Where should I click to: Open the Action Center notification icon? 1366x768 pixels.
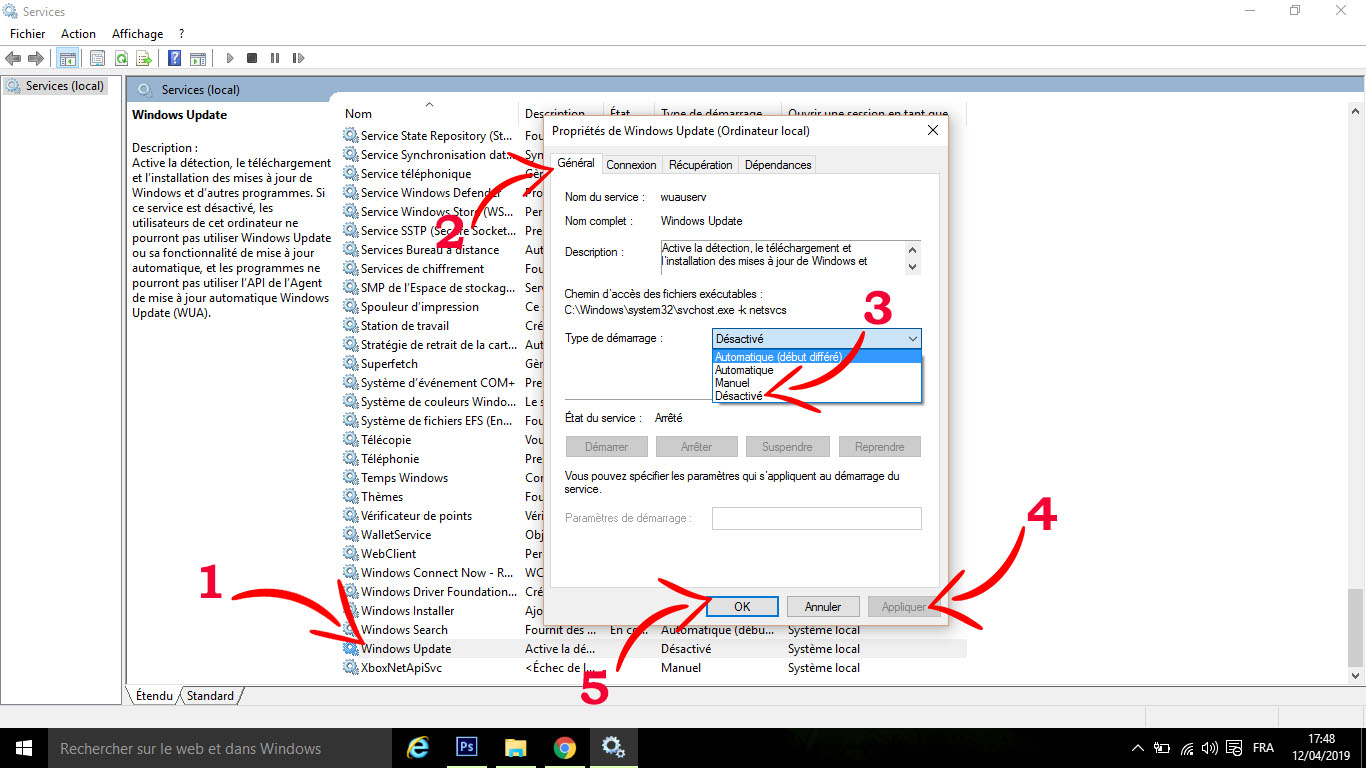1232,748
